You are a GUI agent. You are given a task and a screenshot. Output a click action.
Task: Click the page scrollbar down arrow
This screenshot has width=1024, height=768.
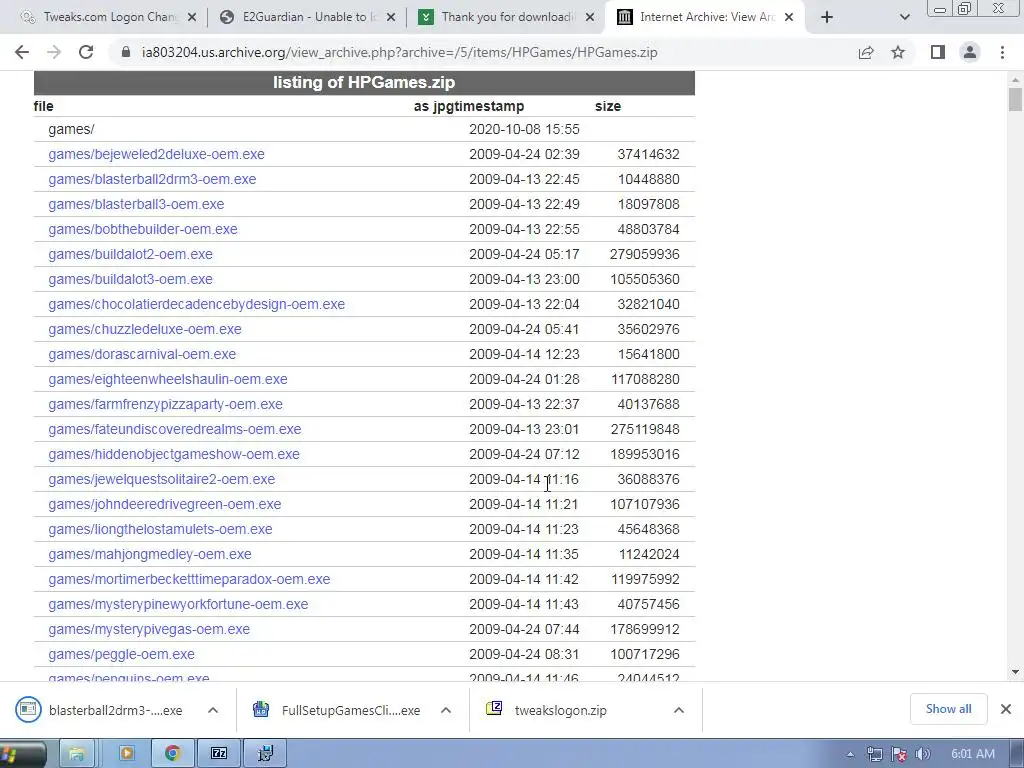1015,672
